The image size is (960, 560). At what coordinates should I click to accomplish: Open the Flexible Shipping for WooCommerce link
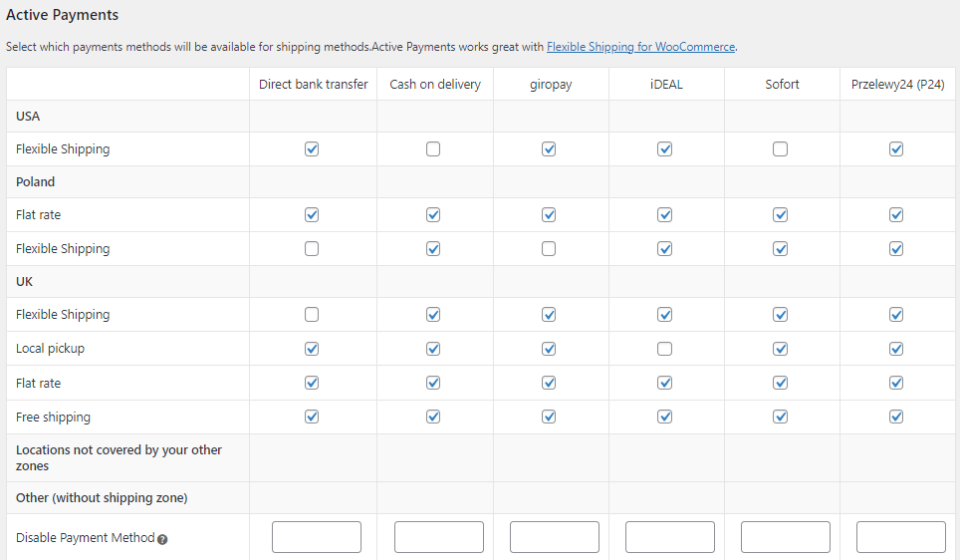640,47
